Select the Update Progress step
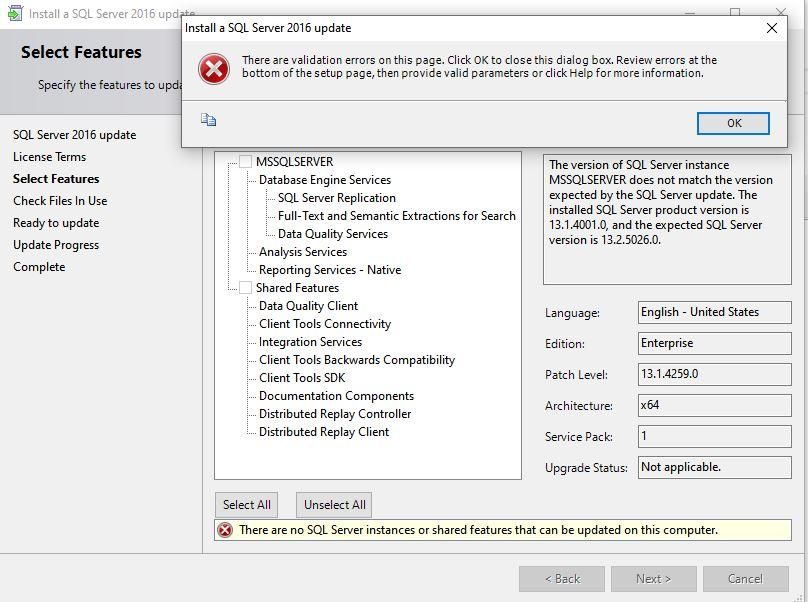This screenshot has width=808, height=602. (x=56, y=245)
